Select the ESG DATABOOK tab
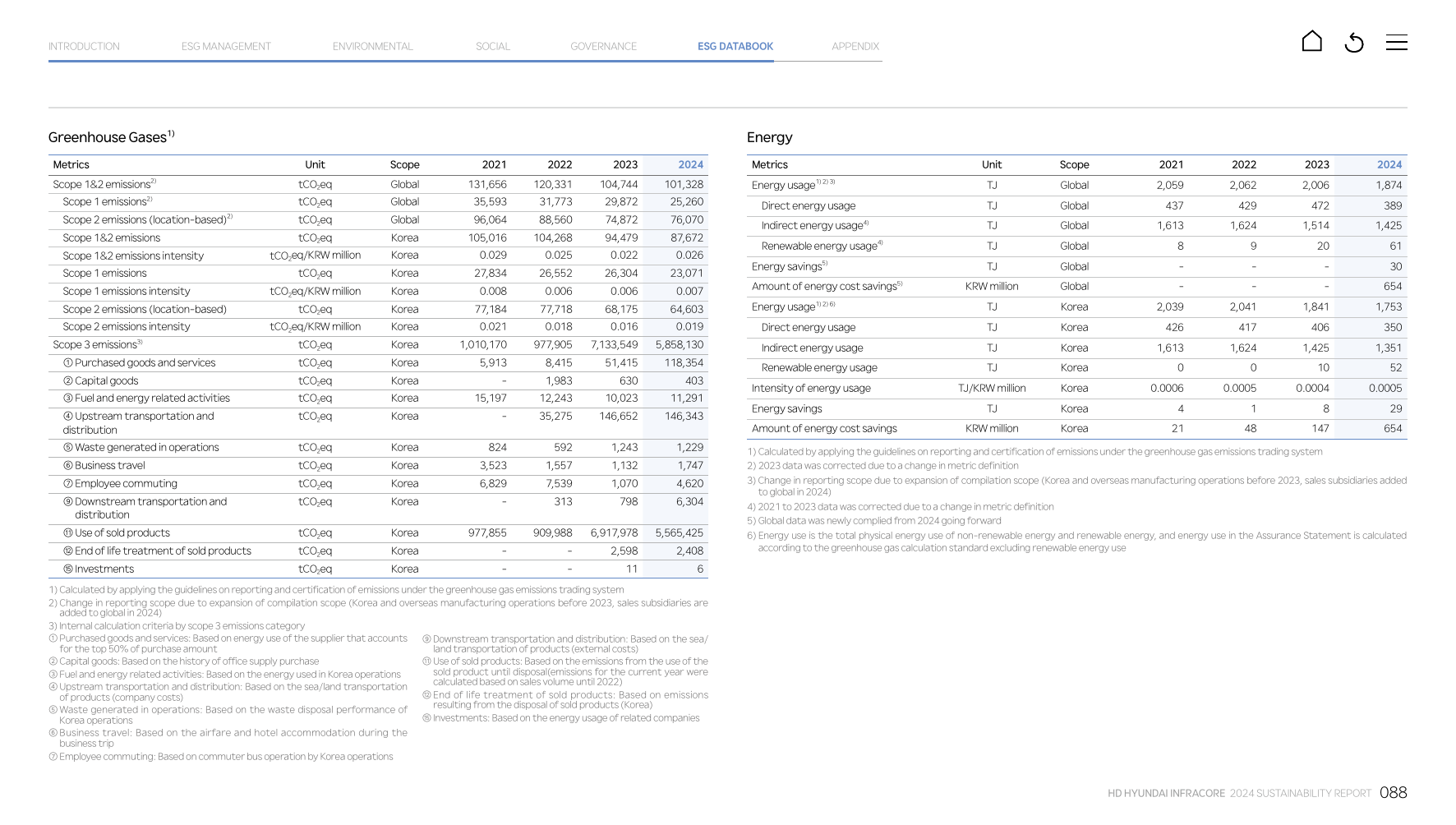 tap(735, 47)
